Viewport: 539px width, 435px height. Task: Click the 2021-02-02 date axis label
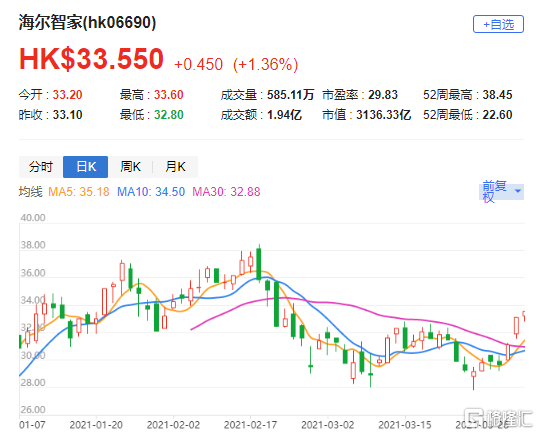pyautogui.click(x=173, y=425)
